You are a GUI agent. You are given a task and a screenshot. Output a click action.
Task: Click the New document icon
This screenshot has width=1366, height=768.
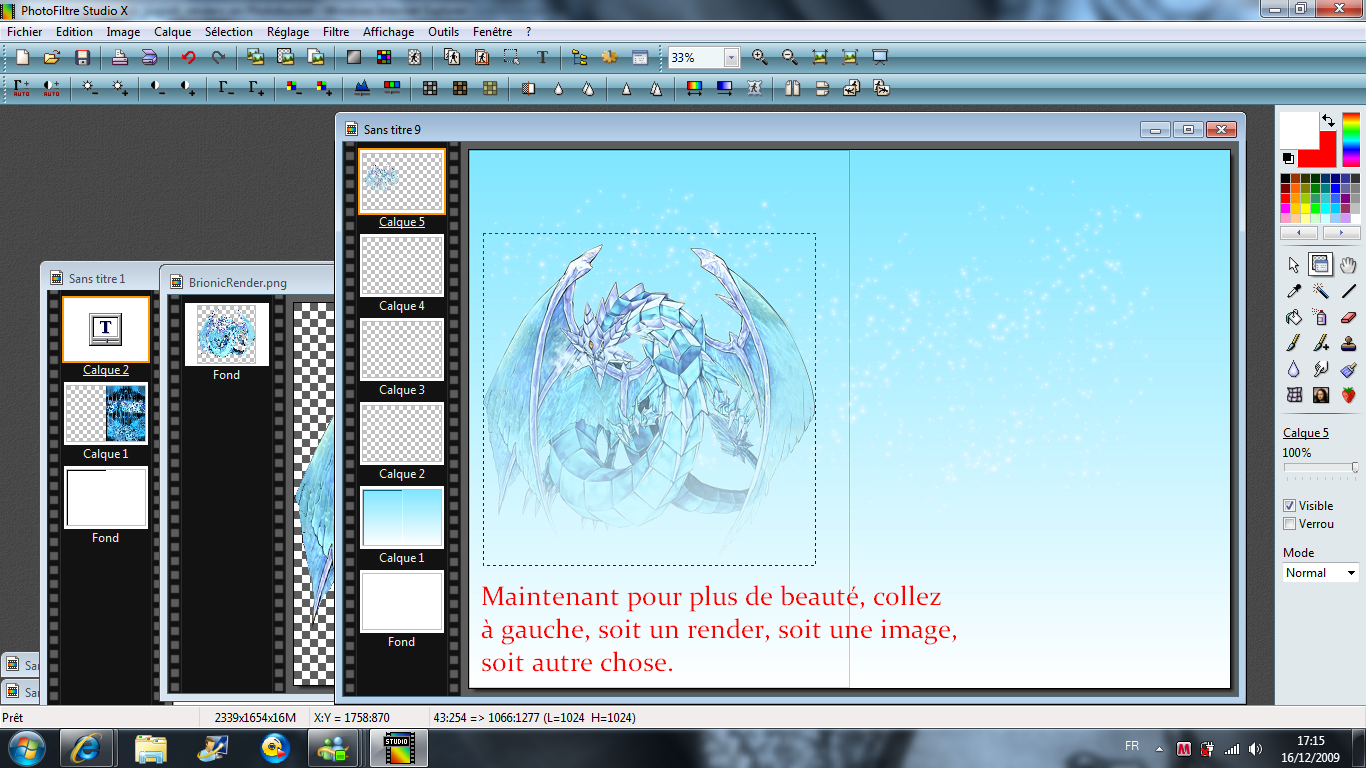coord(22,58)
